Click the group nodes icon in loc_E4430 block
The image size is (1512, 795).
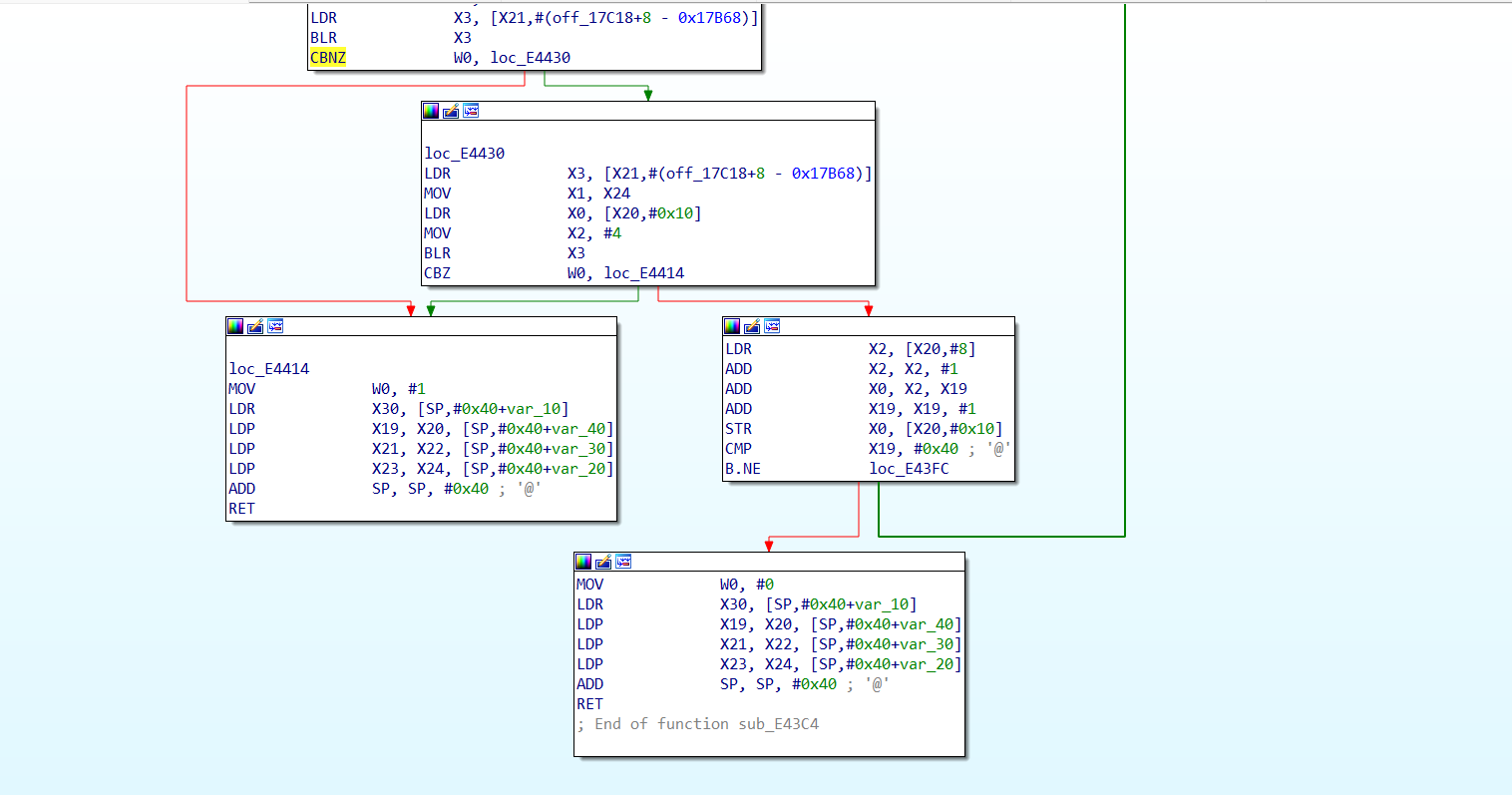(x=471, y=111)
